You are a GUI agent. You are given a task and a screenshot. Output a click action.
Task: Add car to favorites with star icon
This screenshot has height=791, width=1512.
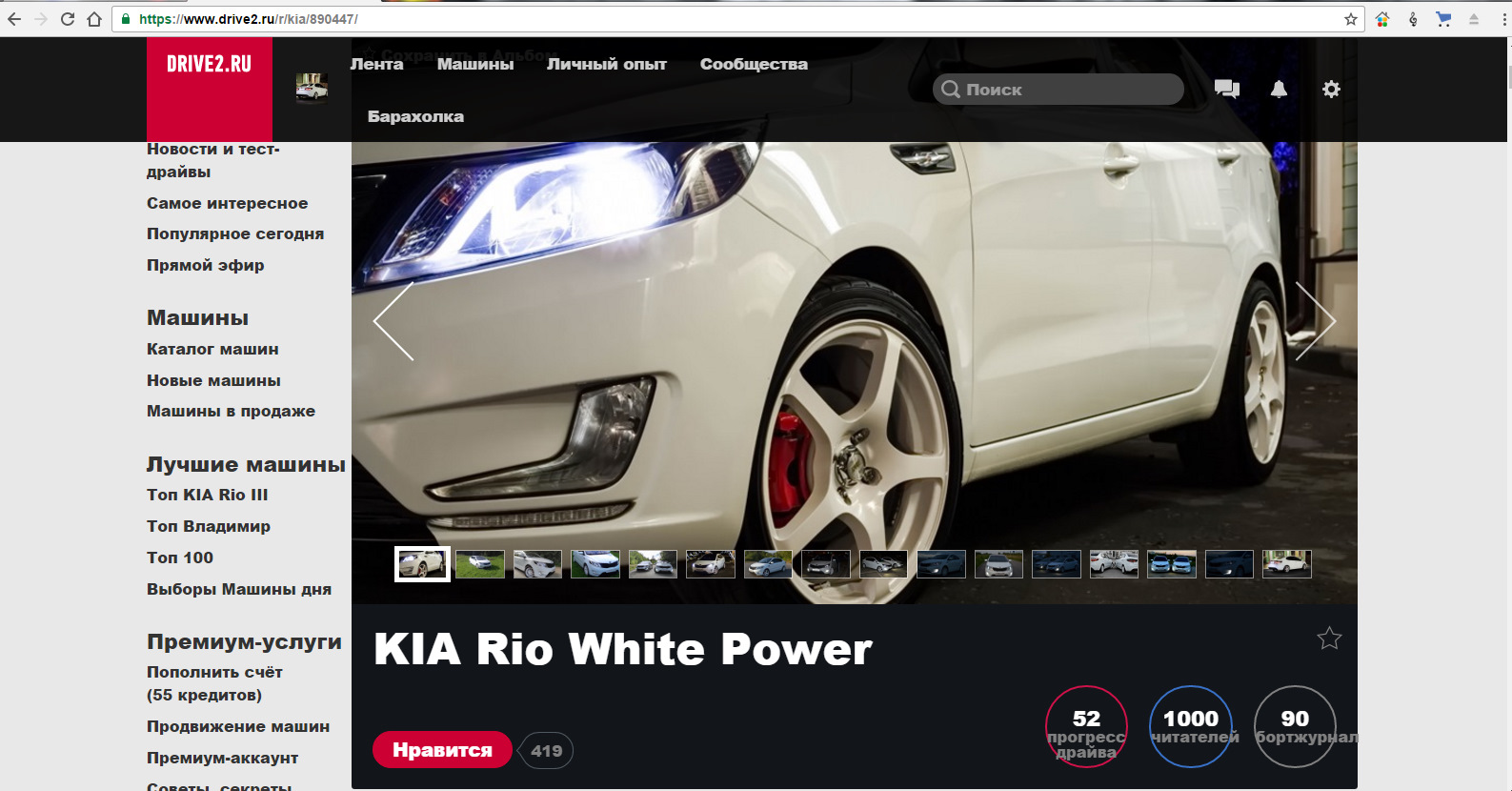click(x=1329, y=638)
